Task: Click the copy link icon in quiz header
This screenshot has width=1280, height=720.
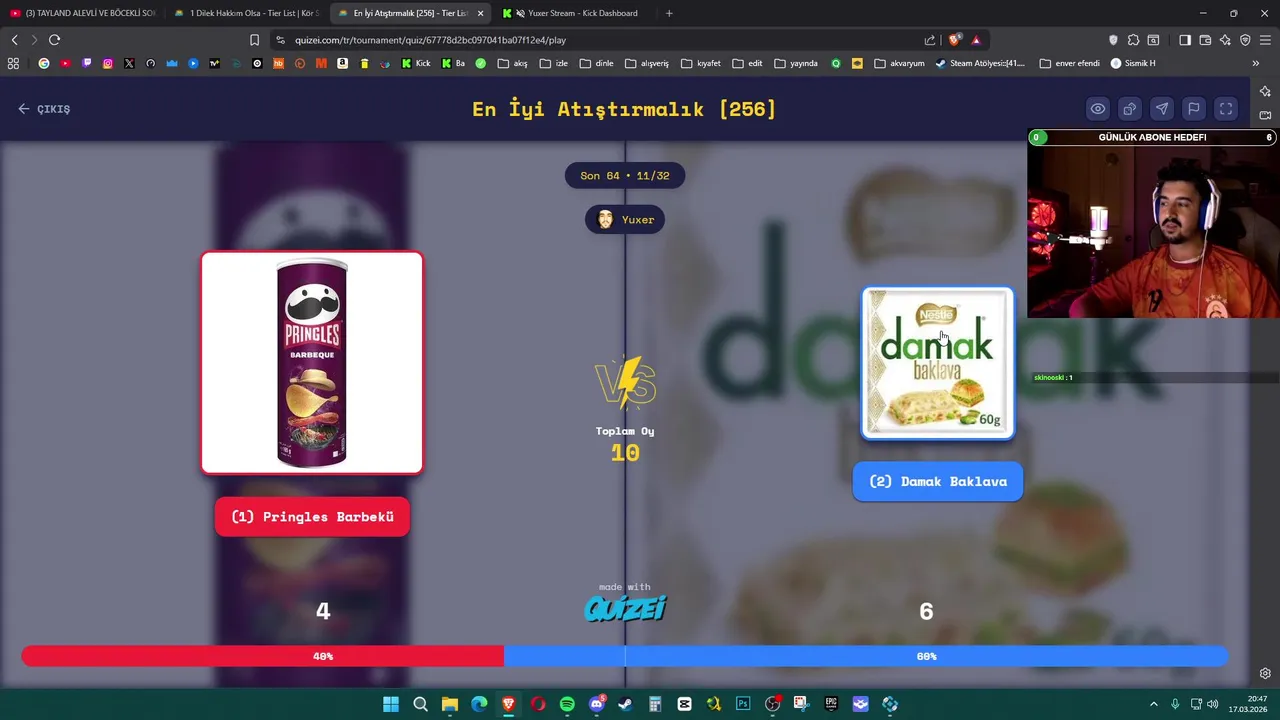Action: [1130, 109]
